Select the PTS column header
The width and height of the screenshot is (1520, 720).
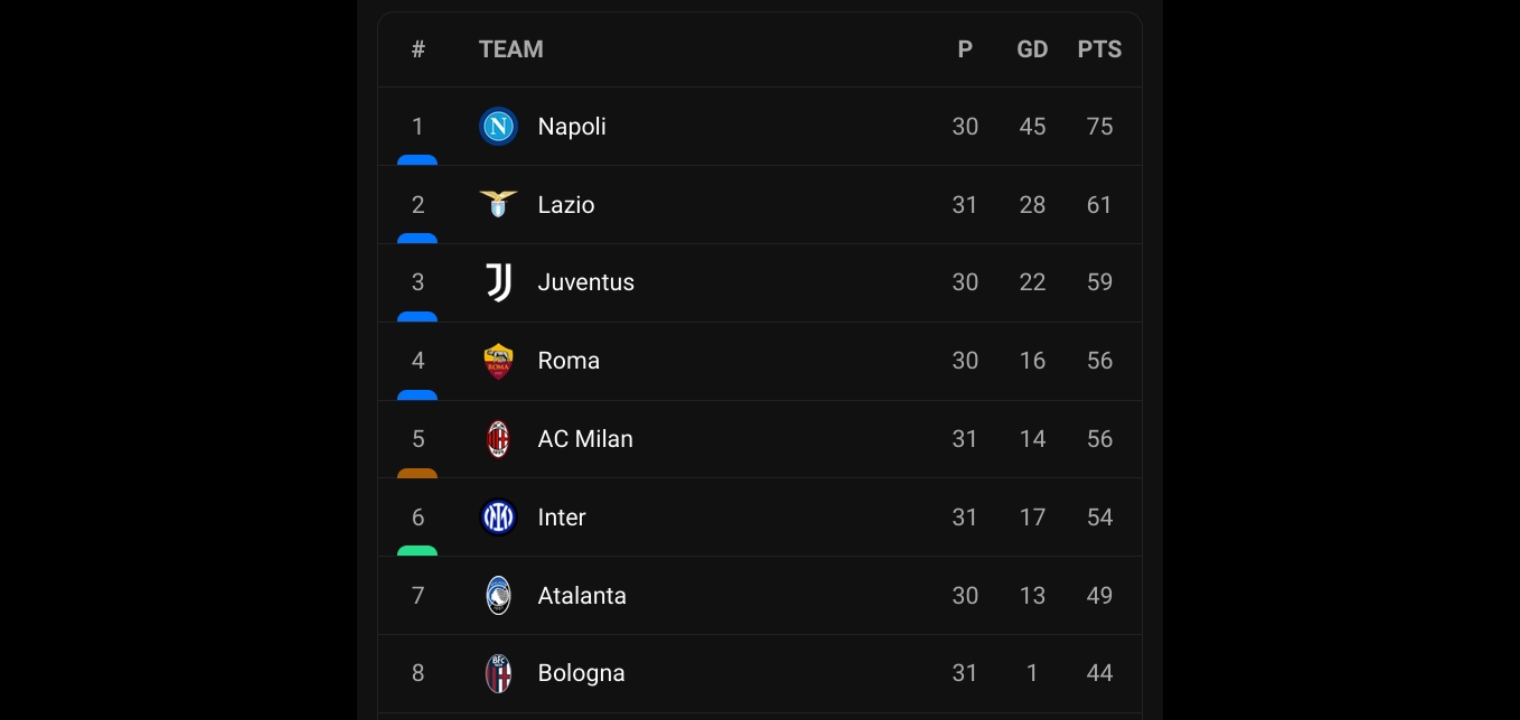[1099, 49]
